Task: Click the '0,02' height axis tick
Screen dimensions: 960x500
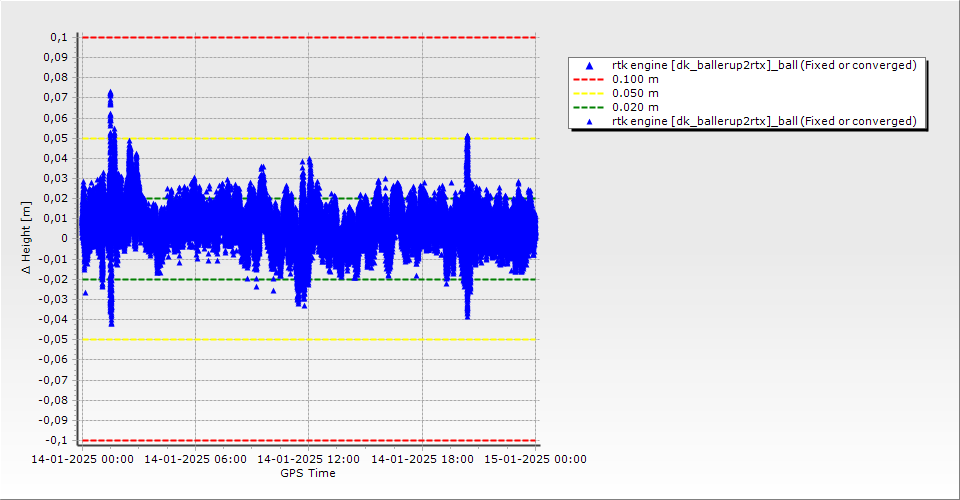Action: click(56, 198)
